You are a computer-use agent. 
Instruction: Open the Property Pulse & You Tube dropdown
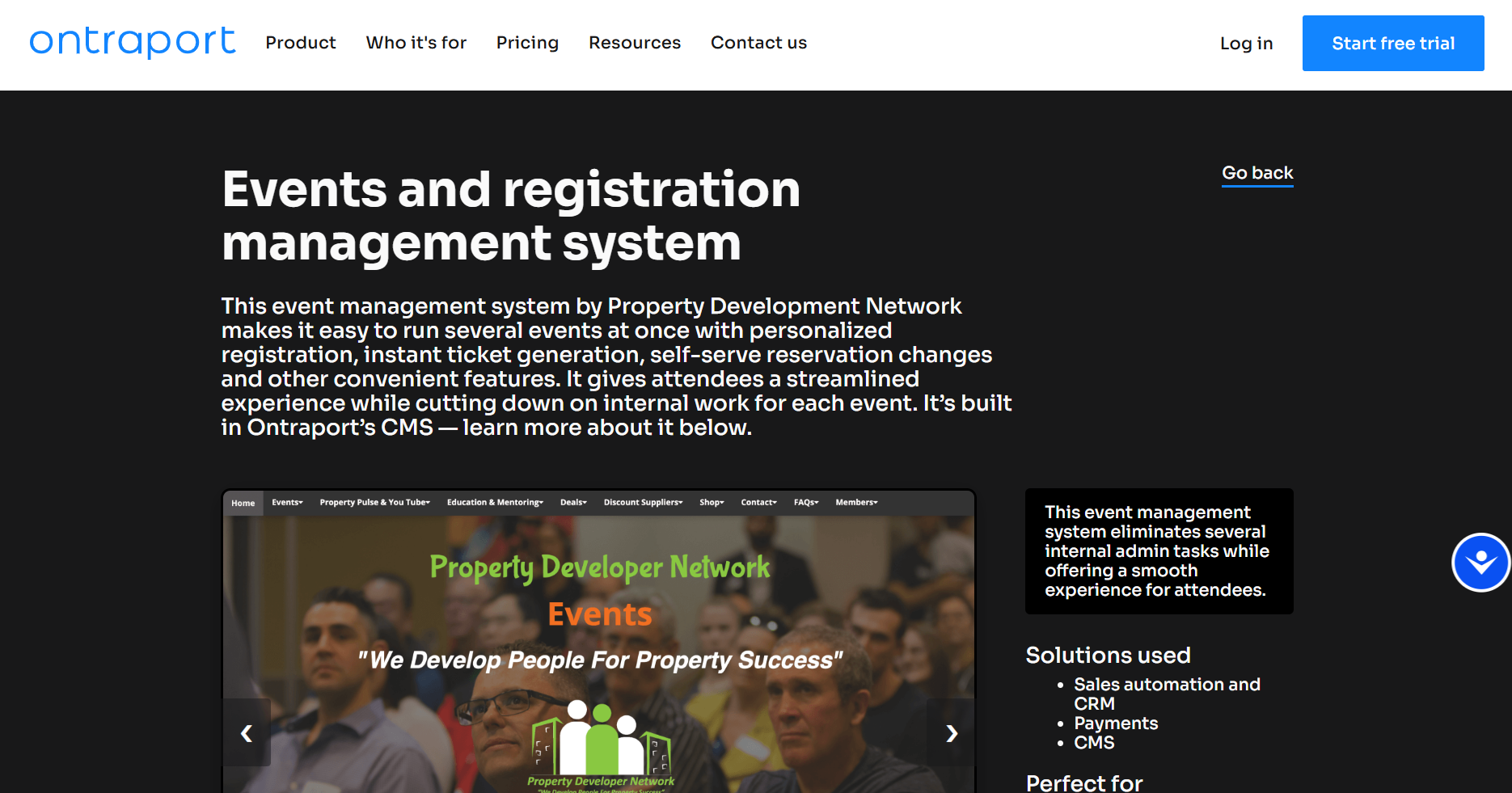click(374, 503)
